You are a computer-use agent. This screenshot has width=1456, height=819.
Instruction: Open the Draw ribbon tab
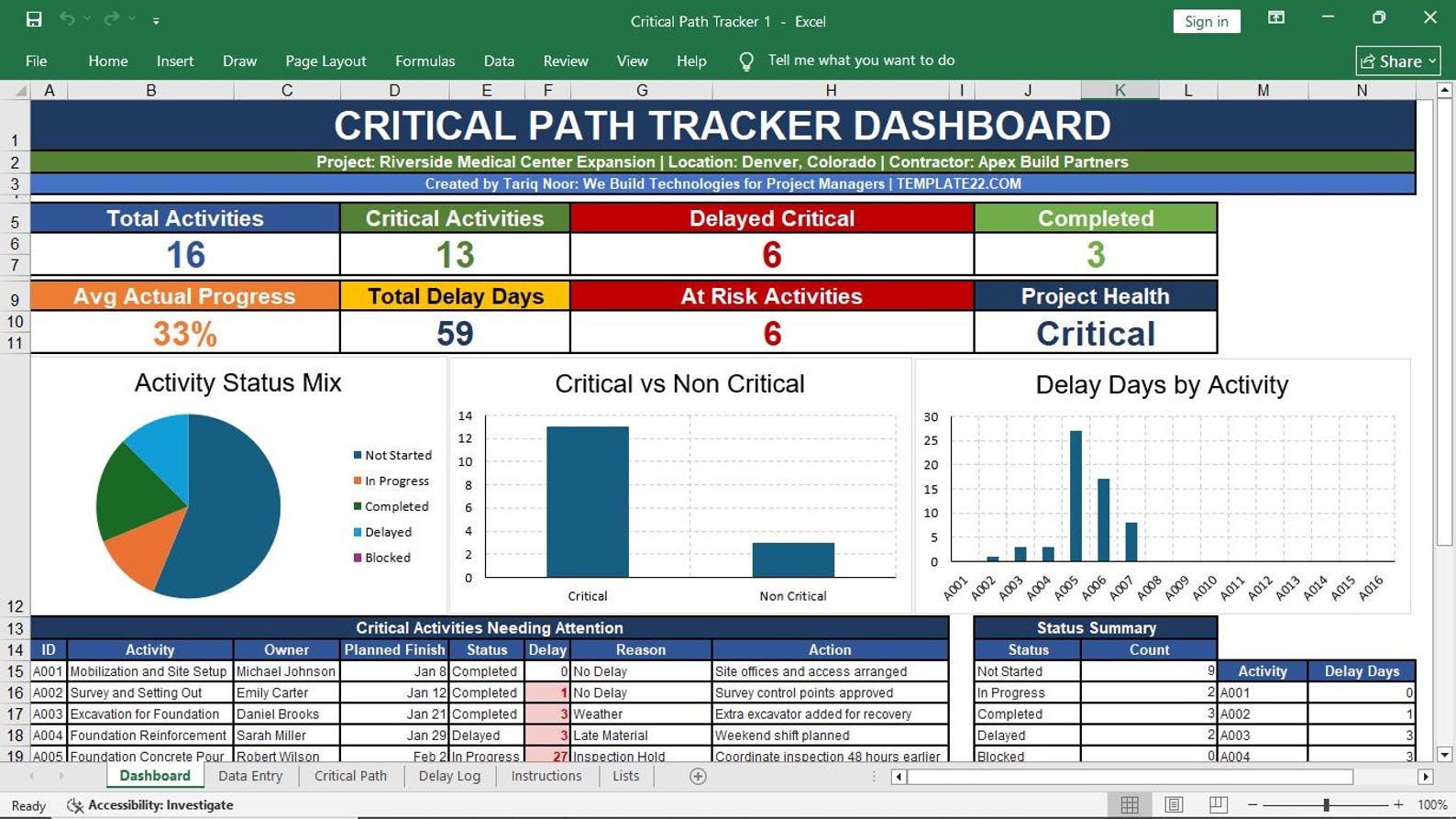pos(239,61)
